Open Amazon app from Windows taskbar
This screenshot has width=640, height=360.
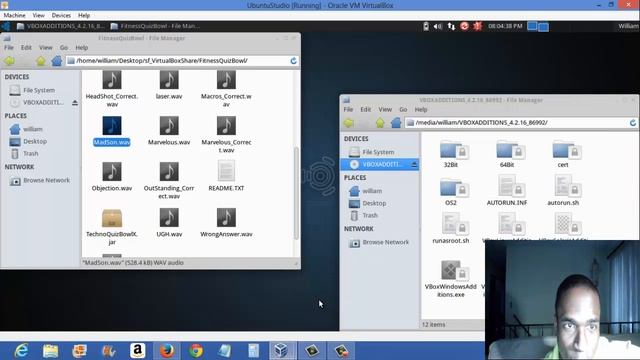click(x=138, y=351)
